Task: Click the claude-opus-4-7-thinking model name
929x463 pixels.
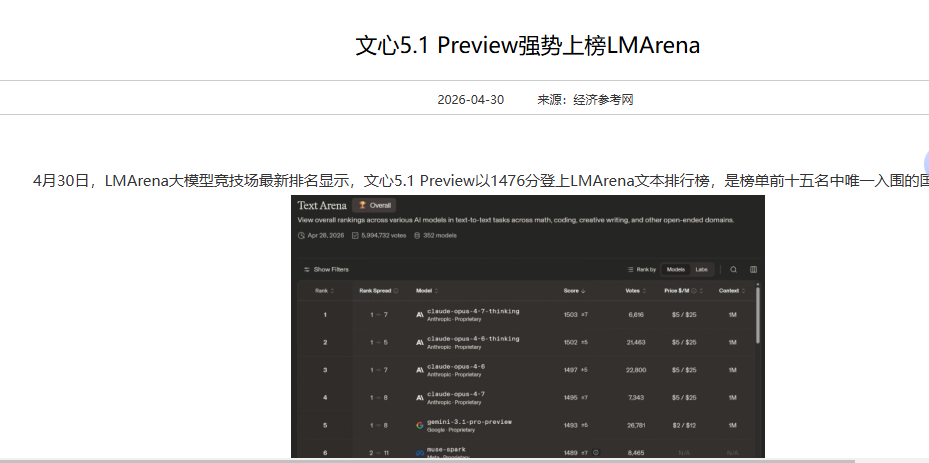Action: (x=473, y=311)
